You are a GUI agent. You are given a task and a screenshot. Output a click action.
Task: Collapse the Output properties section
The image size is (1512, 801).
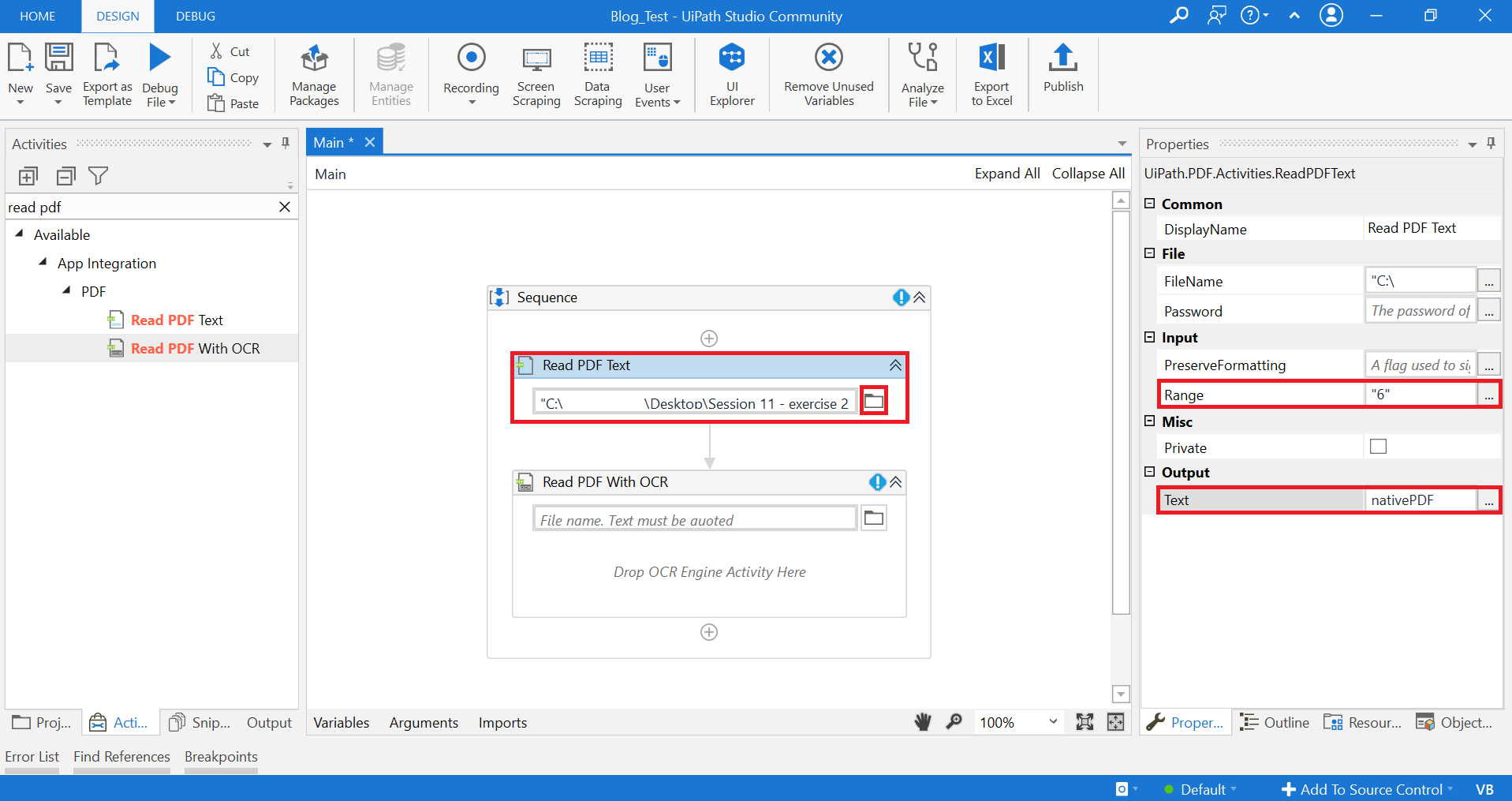[x=1150, y=472]
